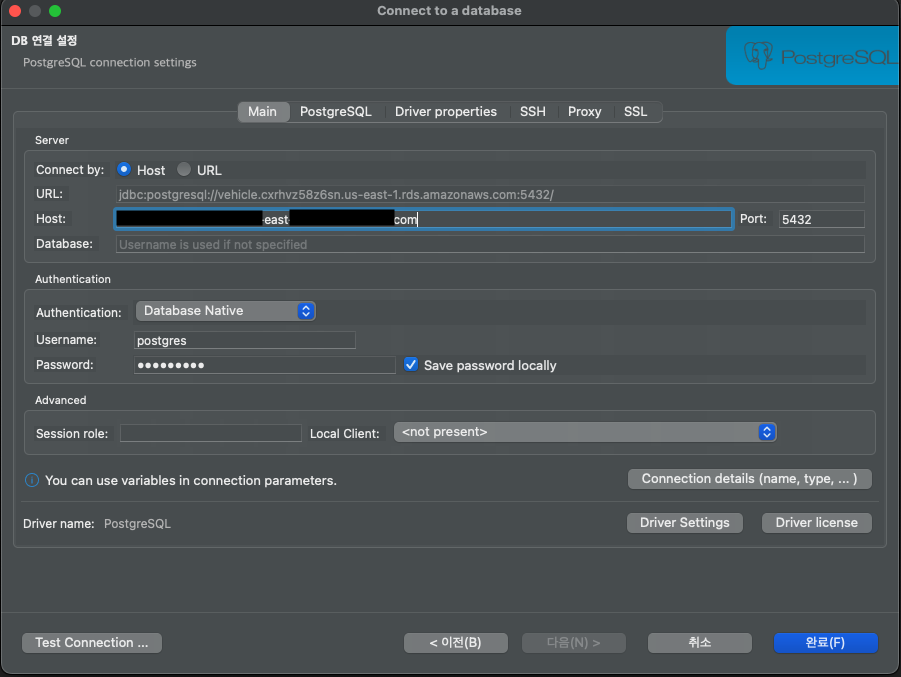Select the Host radio button
Image resolution: width=901 pixels, height=677 pixels.
coord(124,170)
